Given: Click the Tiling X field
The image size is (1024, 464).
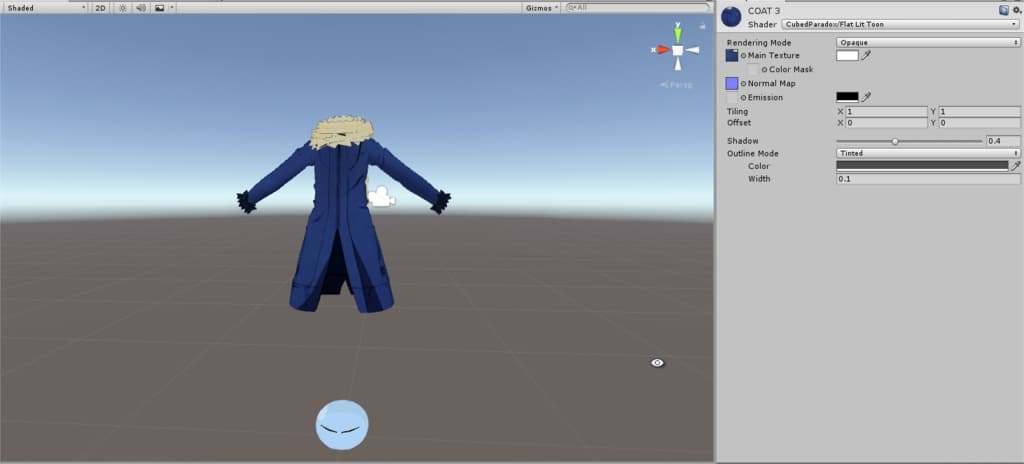Looking at the screenshot, I should point(886,112).
